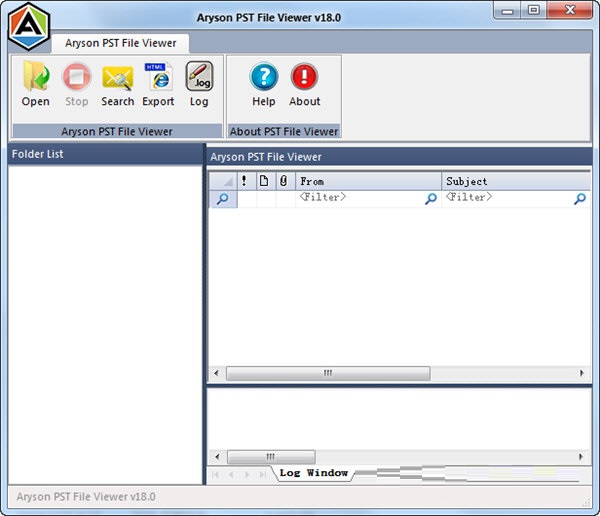
Task: Go to last tab using navigation arrow
Action: coord(262,475)
